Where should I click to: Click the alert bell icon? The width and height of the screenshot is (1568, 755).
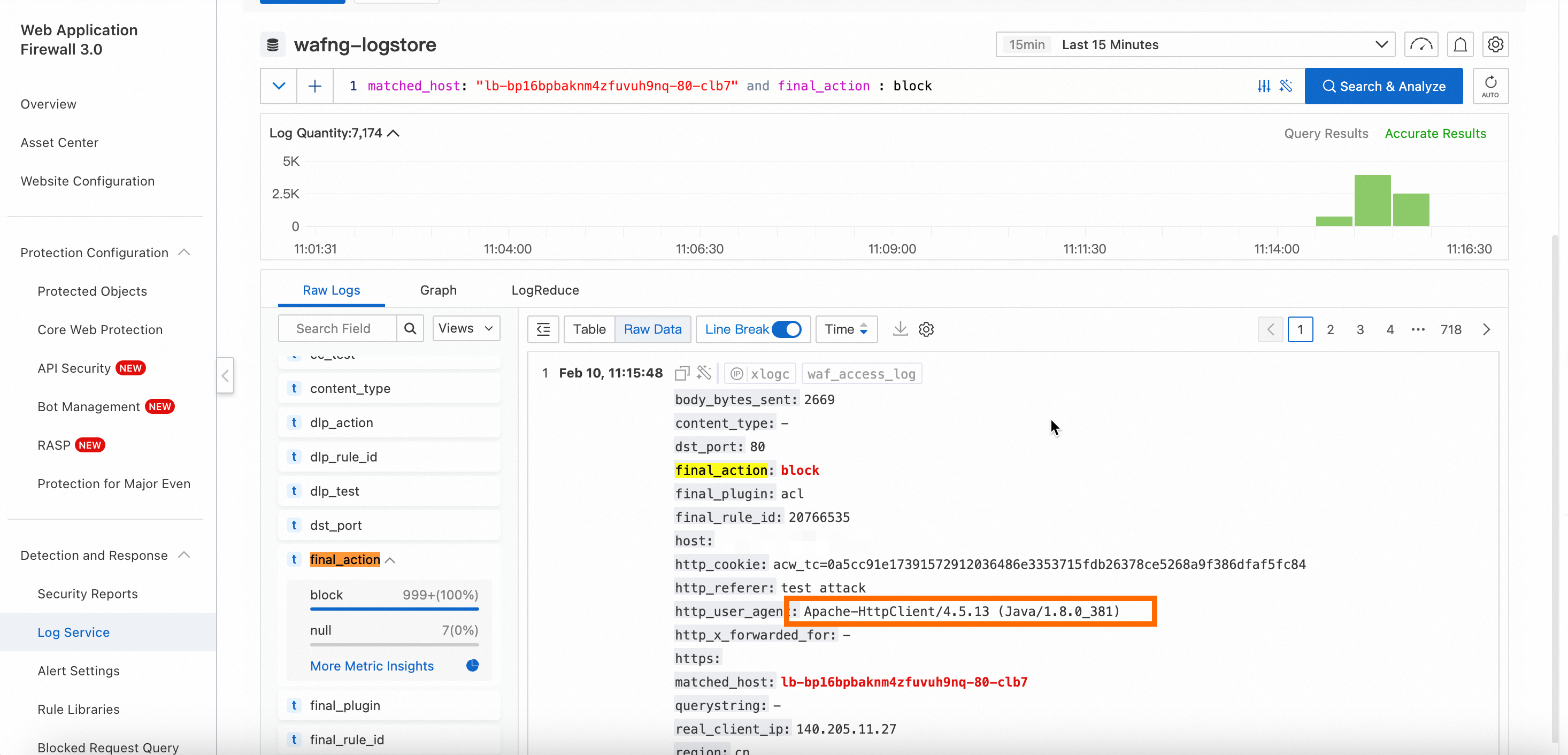(x=1459, y=45)
